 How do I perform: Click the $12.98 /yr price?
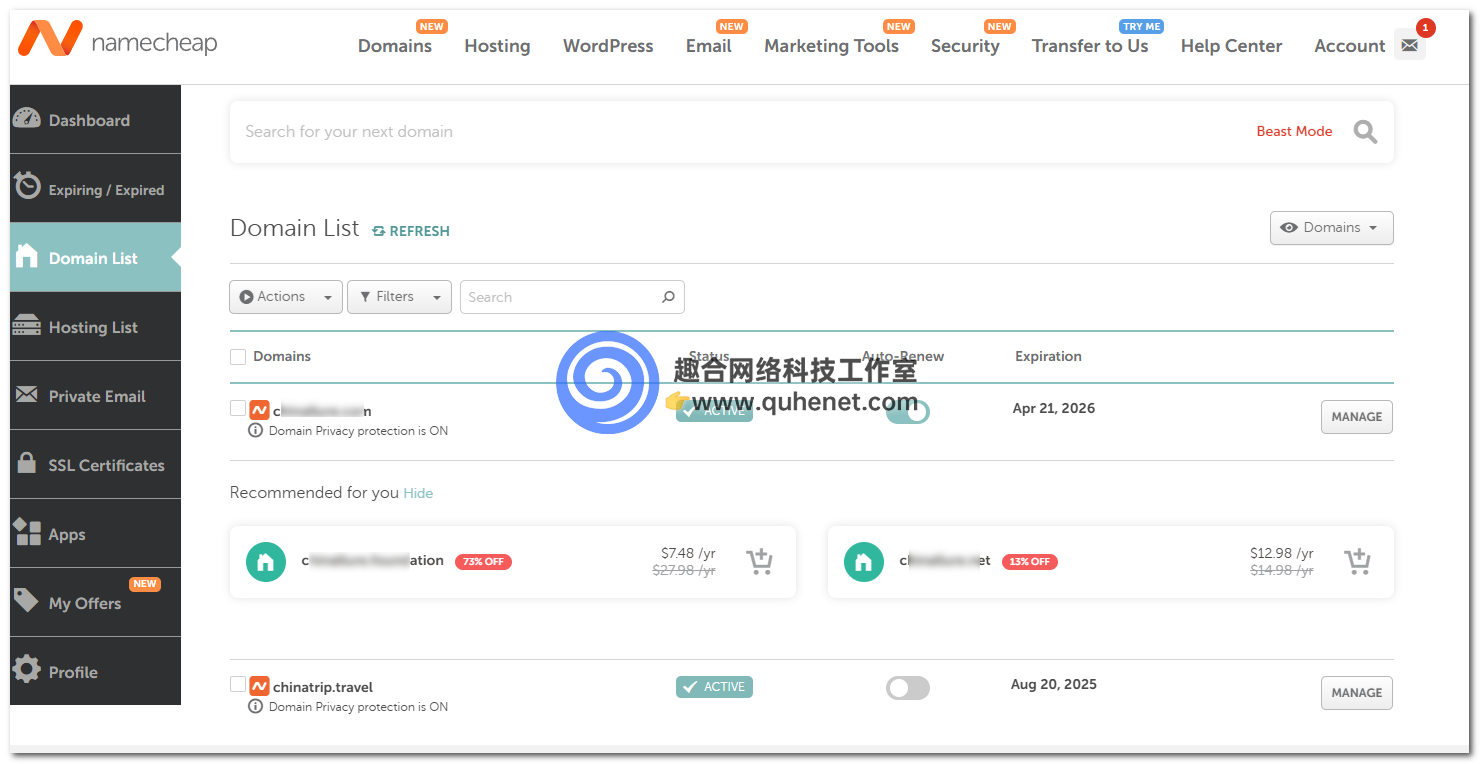[x=1282, y=553]
